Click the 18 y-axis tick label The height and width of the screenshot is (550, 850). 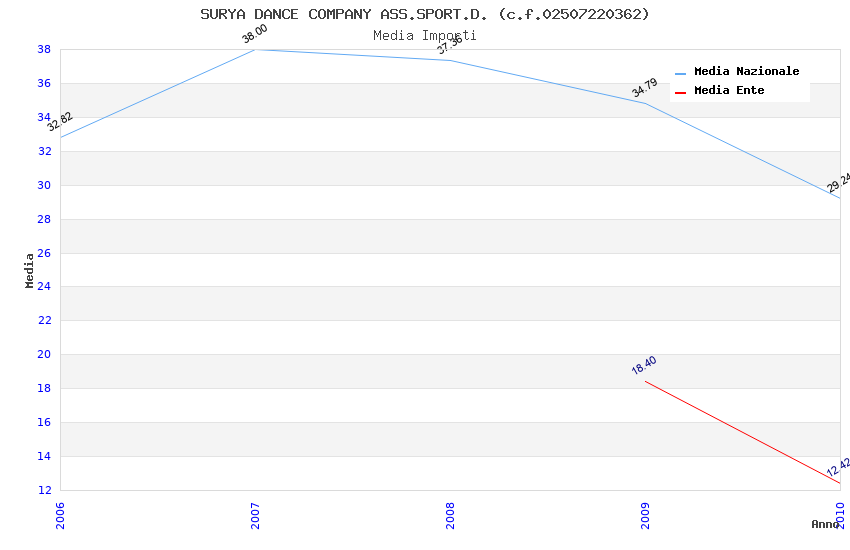[x=44, y=389]
